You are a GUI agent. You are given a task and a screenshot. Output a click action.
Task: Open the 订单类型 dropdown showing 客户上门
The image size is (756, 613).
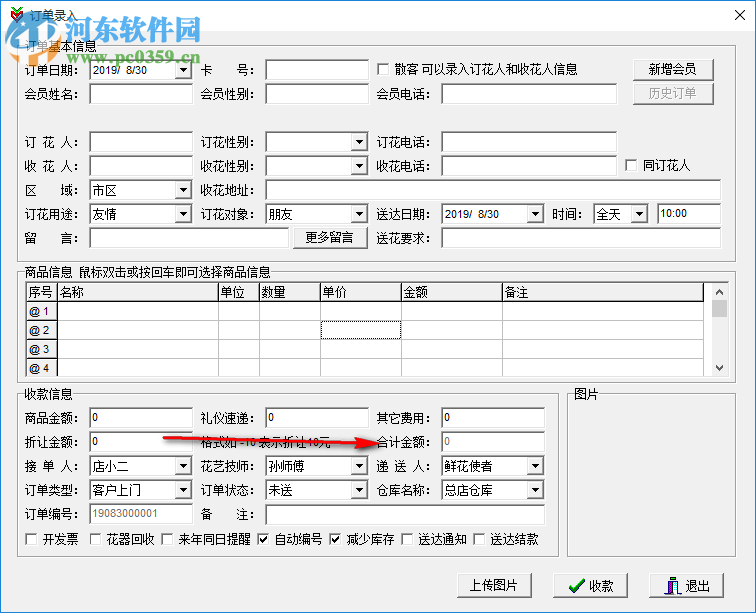coord(183,490)
